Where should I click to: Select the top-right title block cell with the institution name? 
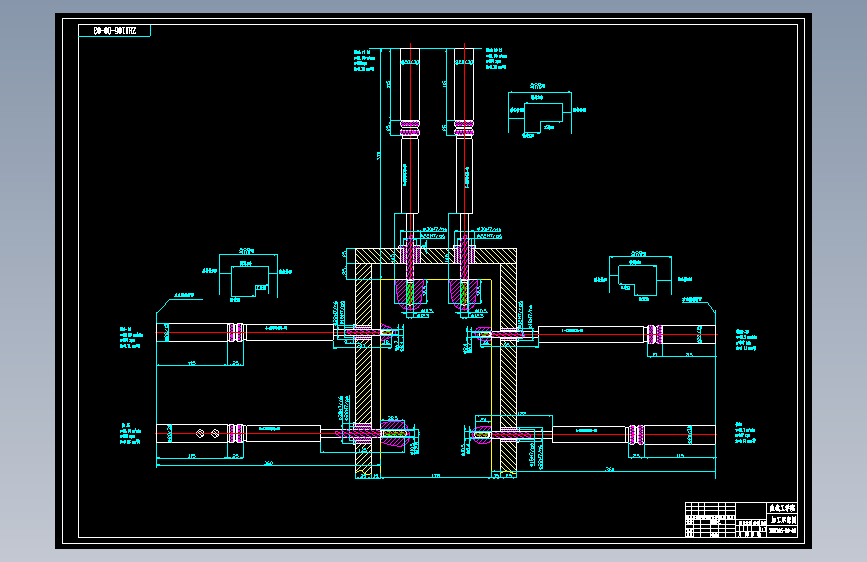[782, 508]
